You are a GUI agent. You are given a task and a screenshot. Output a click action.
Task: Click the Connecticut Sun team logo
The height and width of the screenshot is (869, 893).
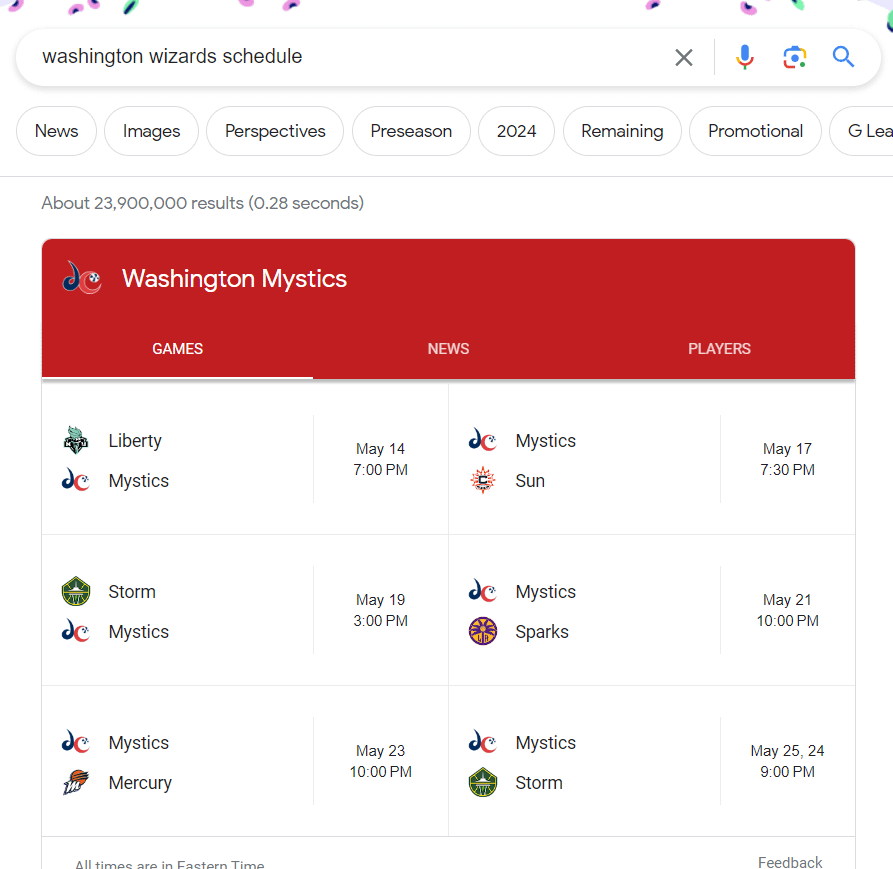tap(483, 481)
